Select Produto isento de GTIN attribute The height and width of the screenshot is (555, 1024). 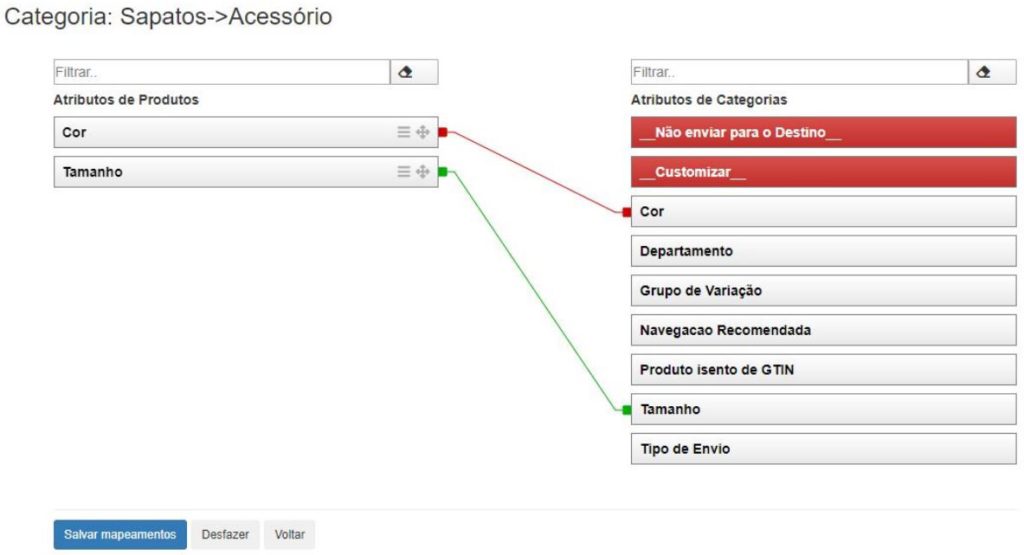[823, 370]
